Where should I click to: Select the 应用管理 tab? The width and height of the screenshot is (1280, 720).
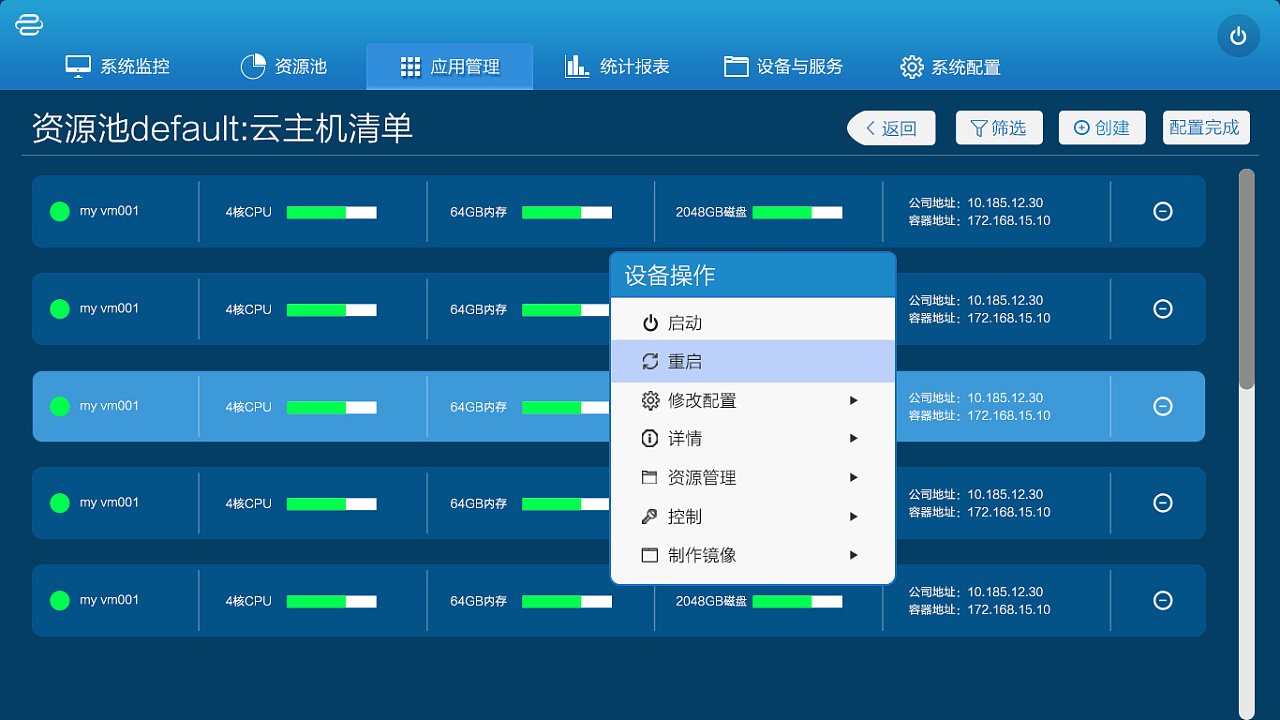point(450,67)
